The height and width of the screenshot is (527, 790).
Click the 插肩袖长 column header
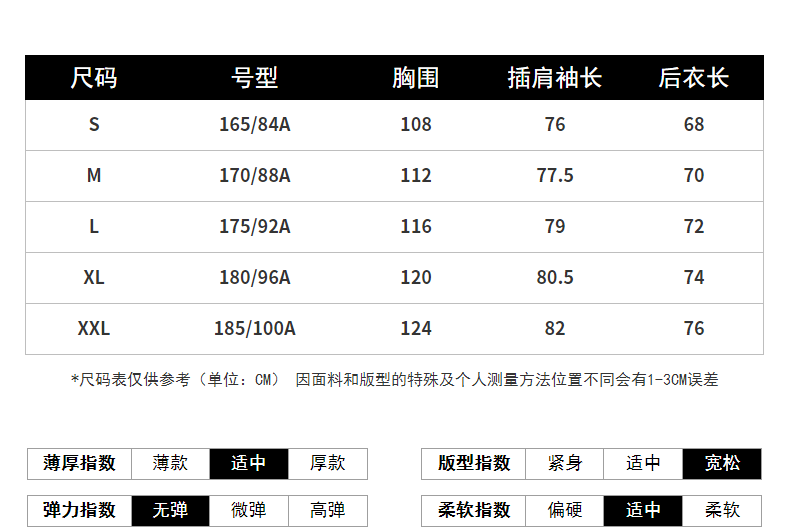point(555,78)
